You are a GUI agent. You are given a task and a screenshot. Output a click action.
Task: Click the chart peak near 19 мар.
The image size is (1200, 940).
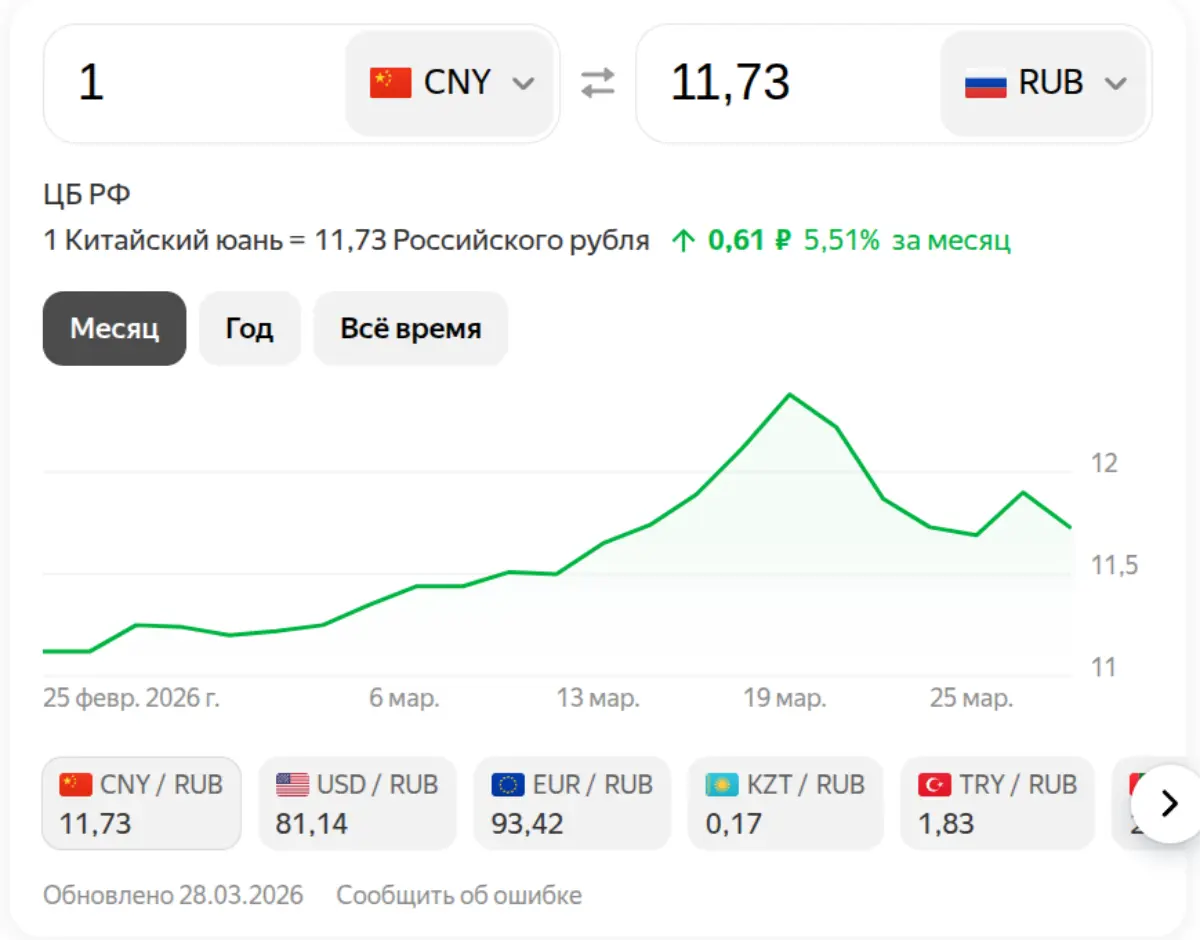coord(790,394)
